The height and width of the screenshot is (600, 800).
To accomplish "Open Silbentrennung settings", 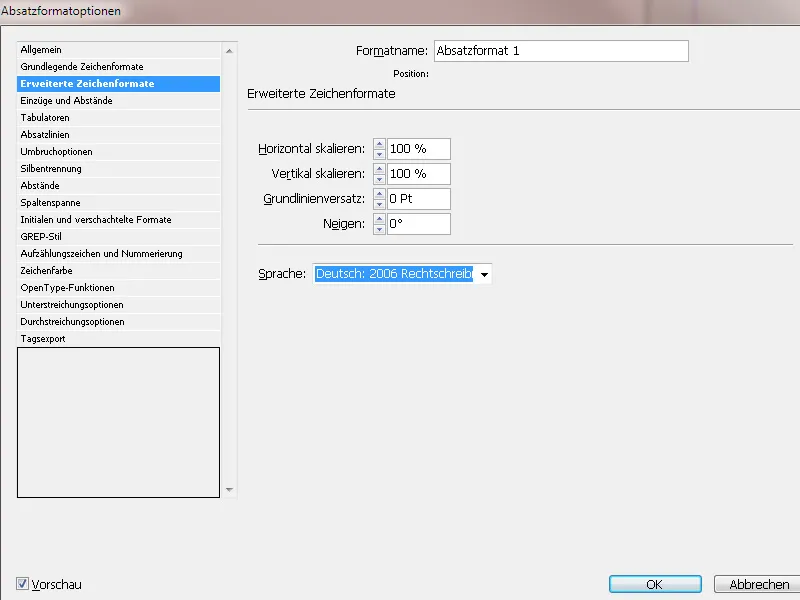I will pos(118,168).
